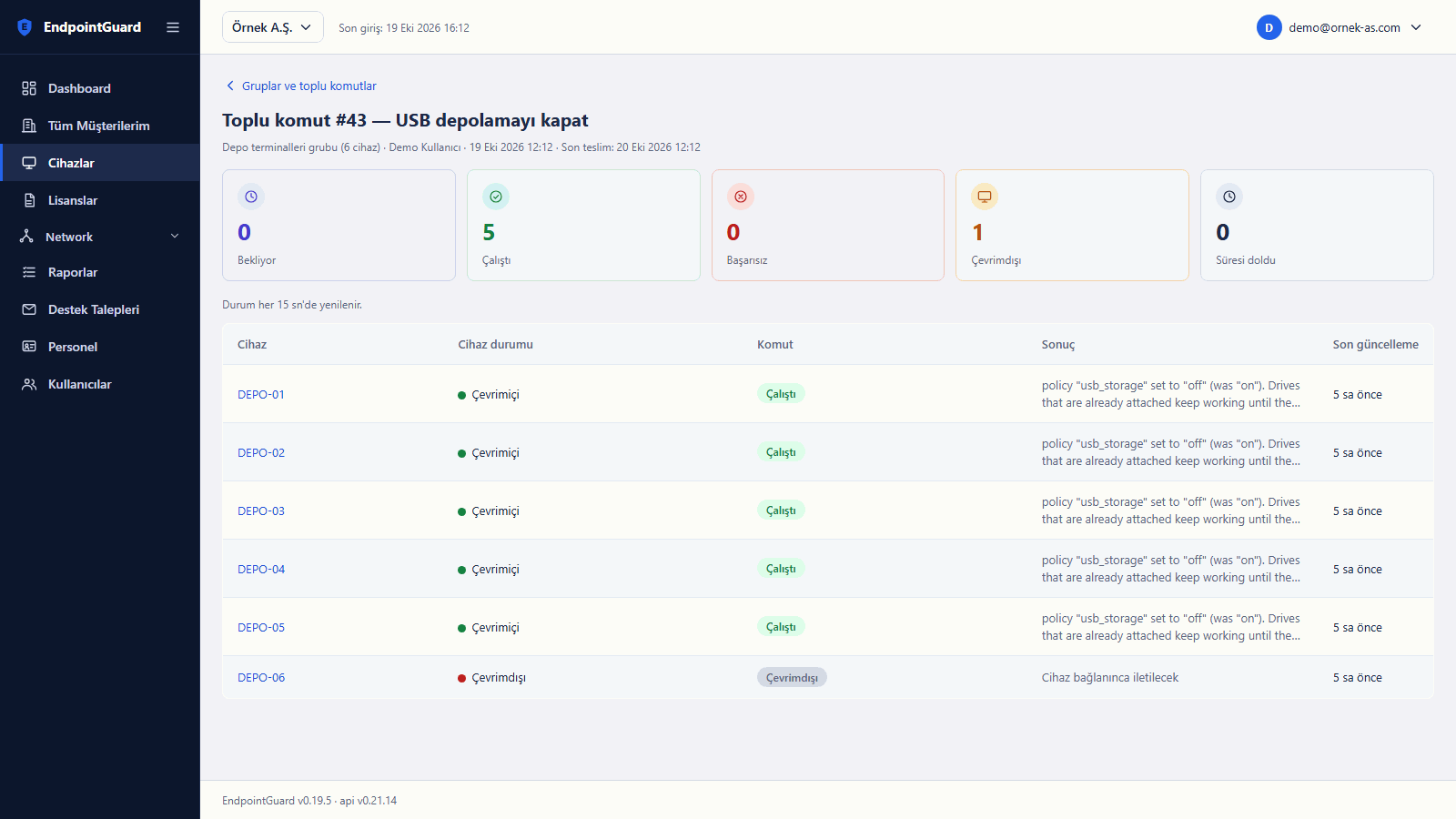Click the Tüm Müşterilerim building icon

pos(29,126)
